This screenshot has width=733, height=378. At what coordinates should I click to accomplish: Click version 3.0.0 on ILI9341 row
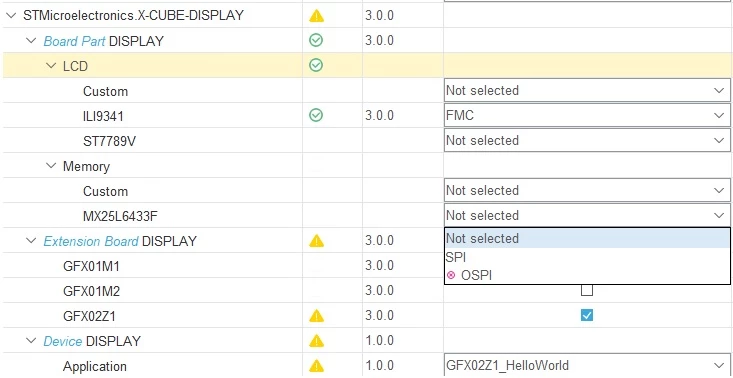[379, 115]
